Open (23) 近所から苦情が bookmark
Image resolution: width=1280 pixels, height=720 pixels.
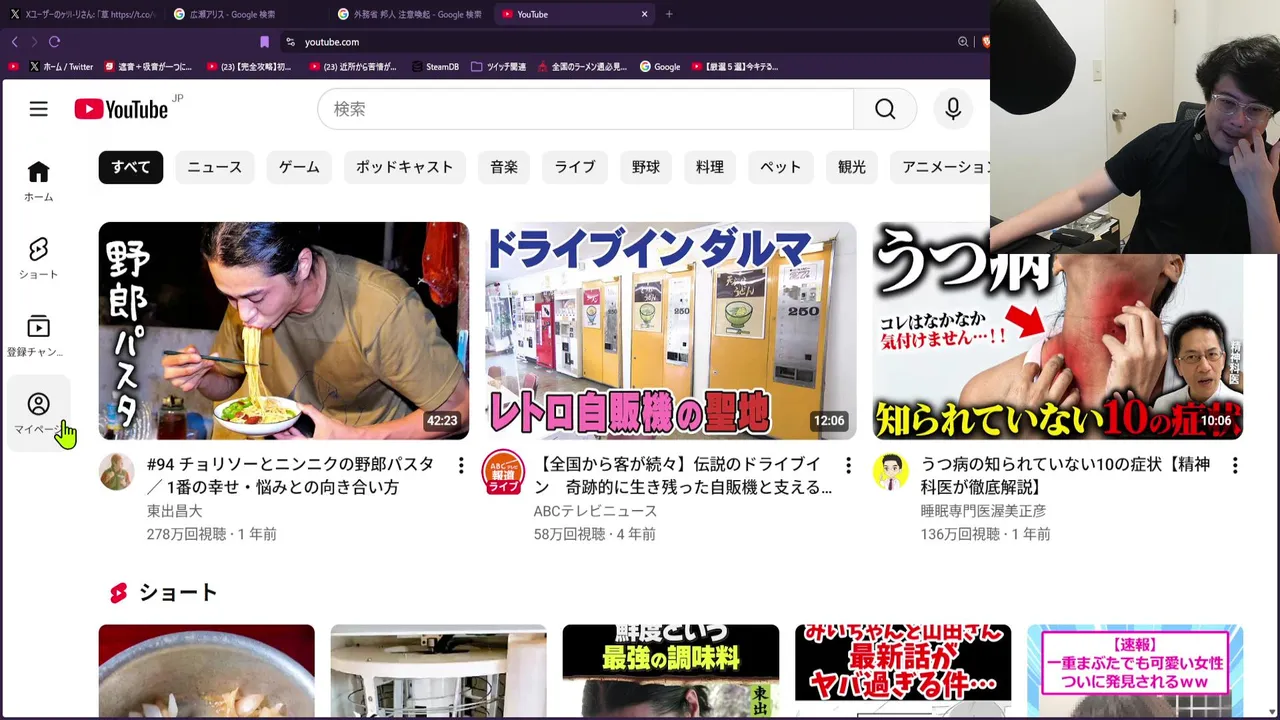[x=353, y=67]
